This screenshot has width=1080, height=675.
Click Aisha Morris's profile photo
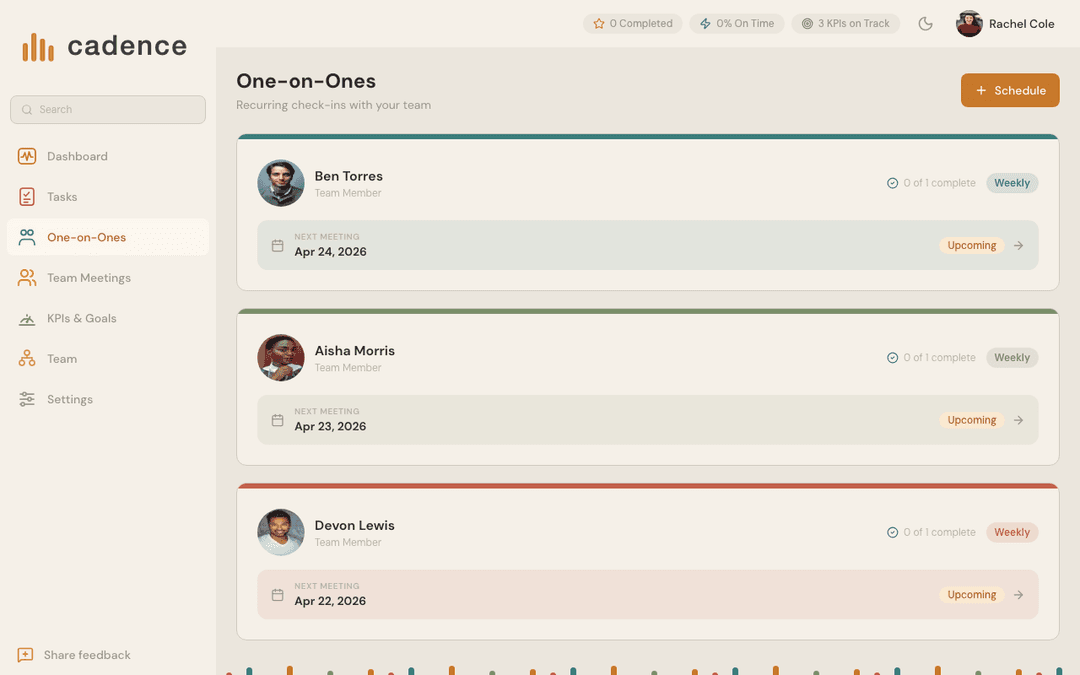[281, 358]
